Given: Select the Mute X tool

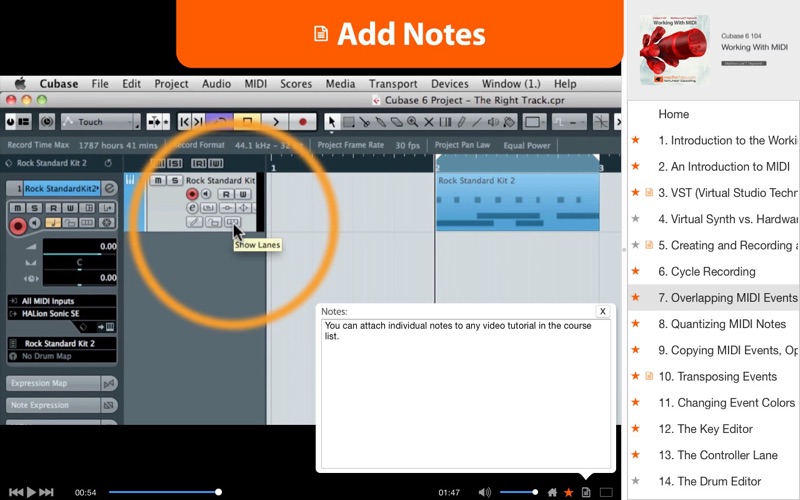Looking at the screenshot, I should point(429,122).
